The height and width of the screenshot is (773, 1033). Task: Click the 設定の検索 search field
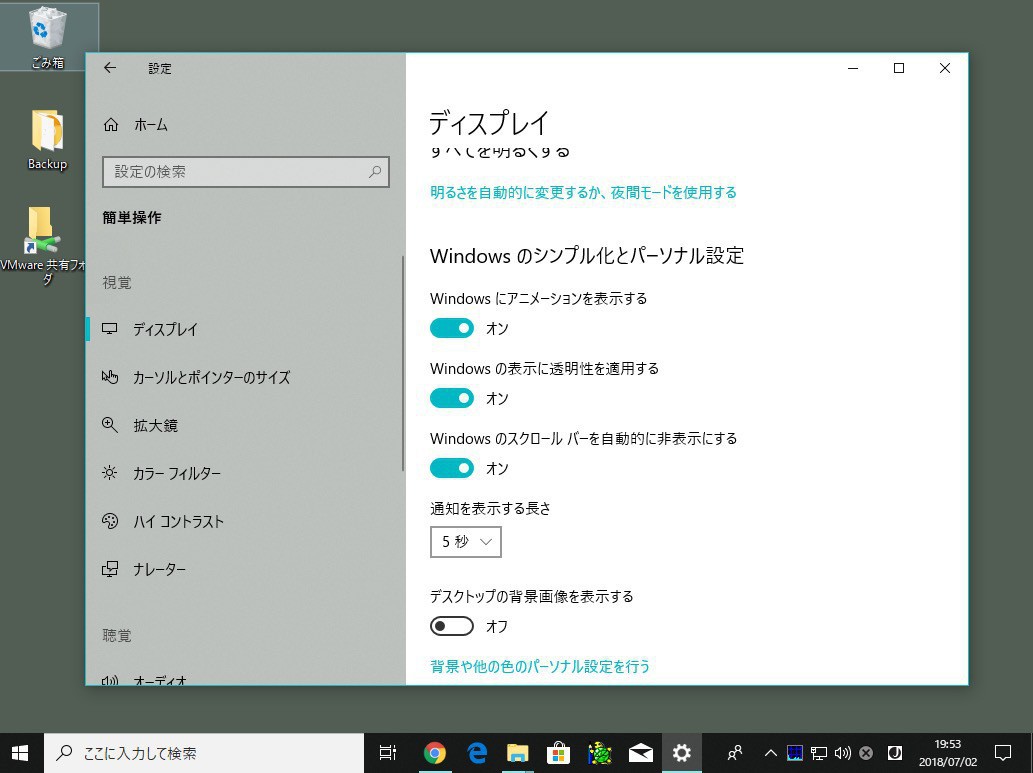pos(235,172)
